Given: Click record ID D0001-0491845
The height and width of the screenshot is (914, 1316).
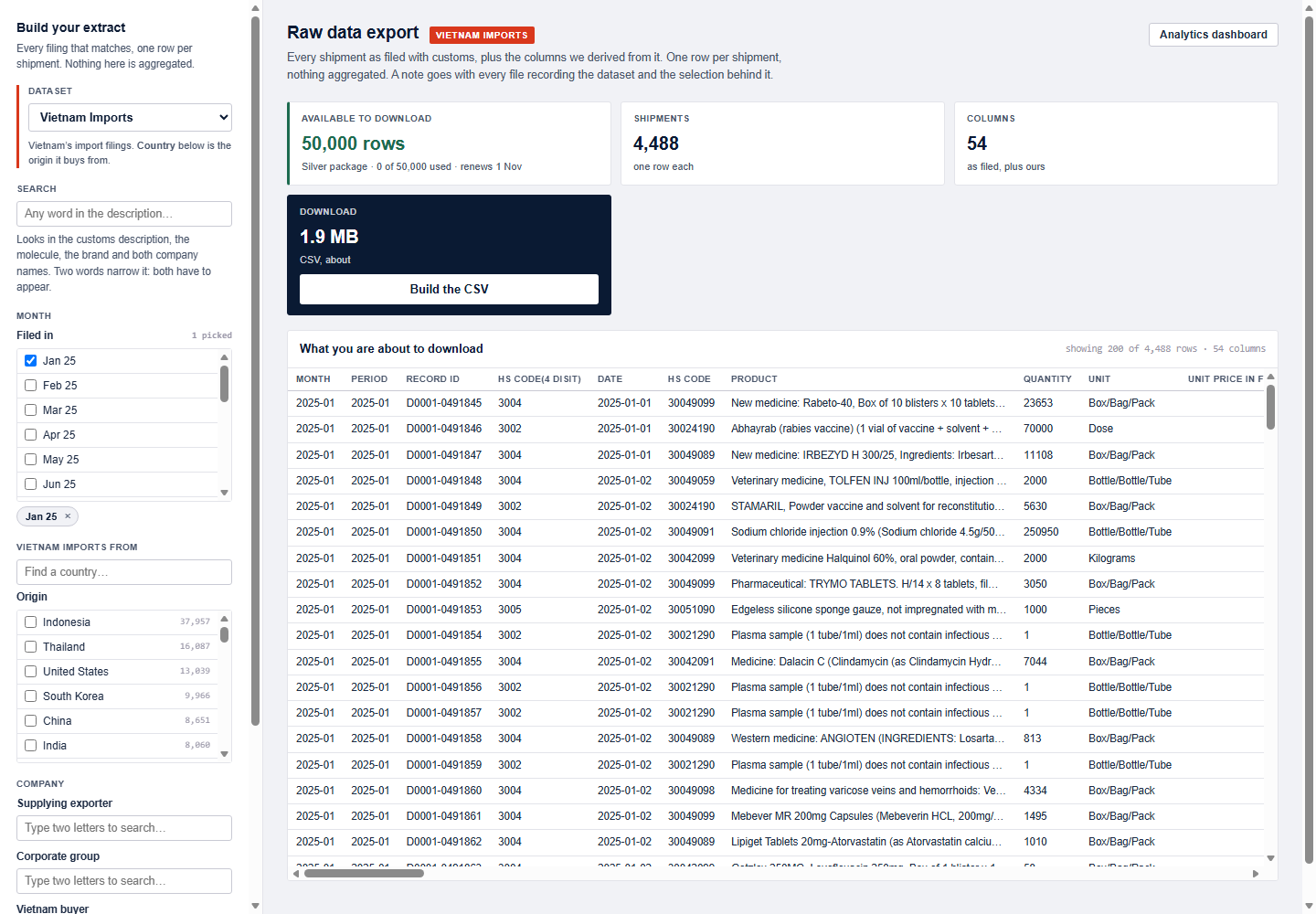Looking at the screenshot, I should (x=444, y=403).
